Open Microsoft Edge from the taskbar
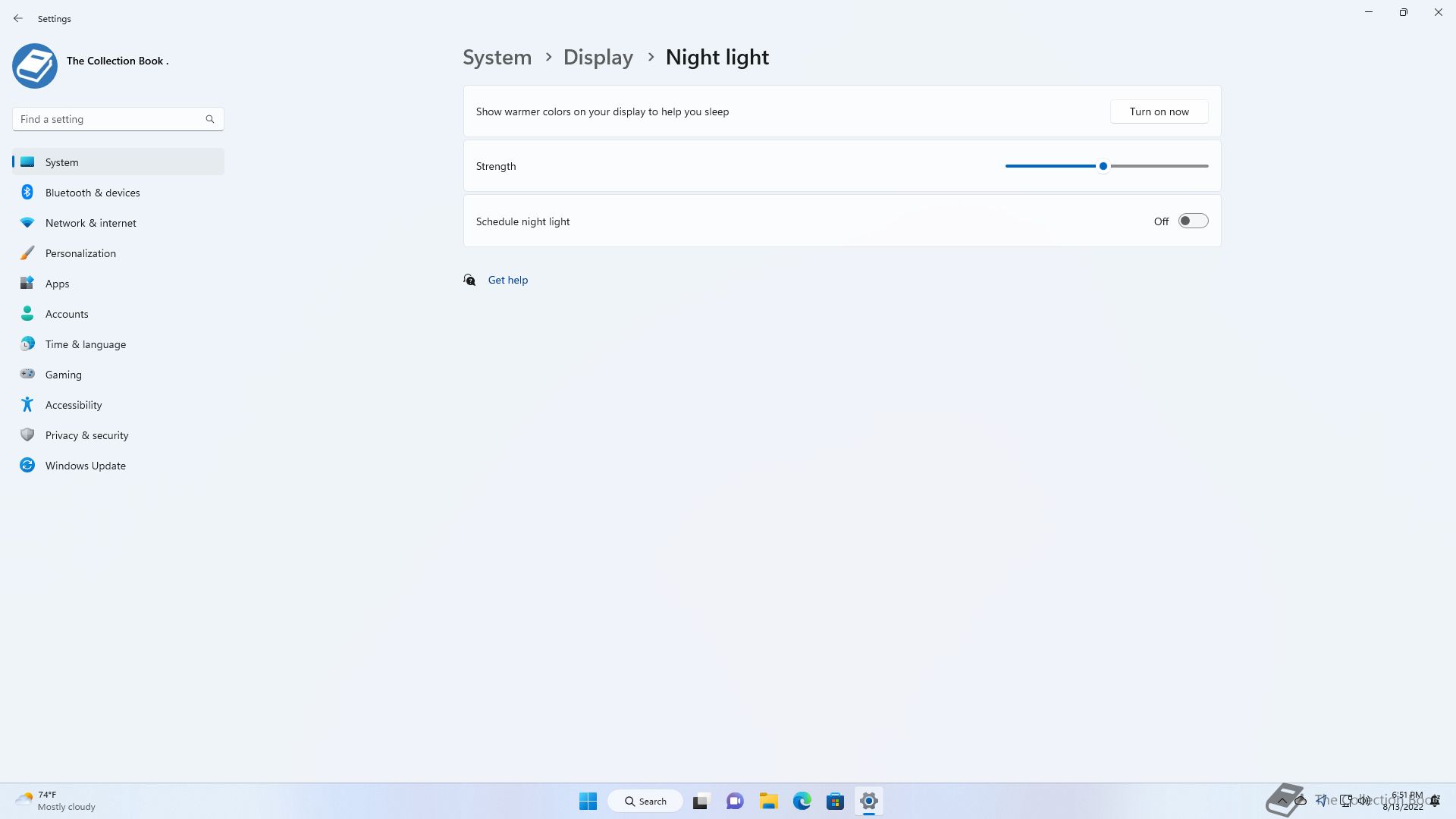Image resolution: width=1456 pixels, height=819 pixels. (x=802, y=801)
